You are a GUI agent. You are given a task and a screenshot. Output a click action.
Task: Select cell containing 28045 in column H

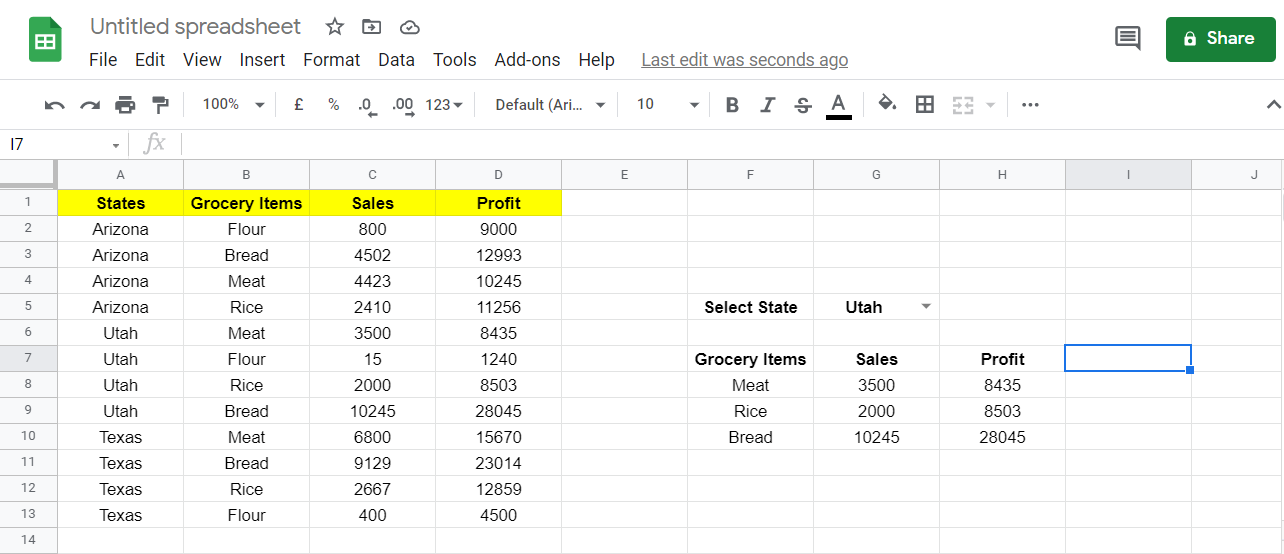(x=1002, y=437)
